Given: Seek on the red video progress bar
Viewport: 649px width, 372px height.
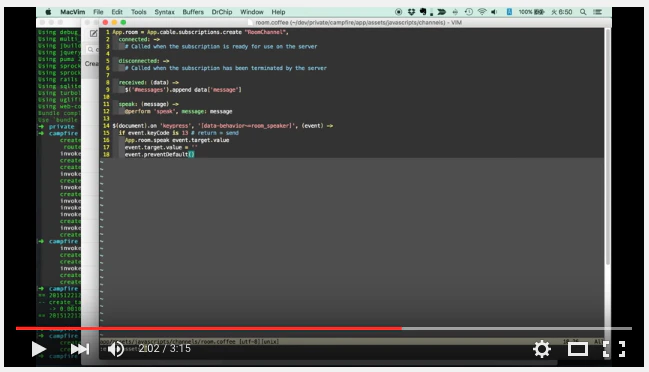Looking at the screenshot, I should tap(209, 328).
